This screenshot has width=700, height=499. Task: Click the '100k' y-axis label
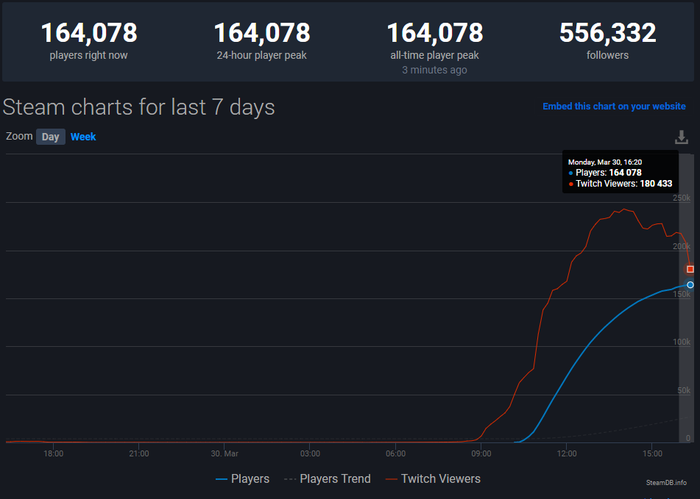click(x=682, y=342)
